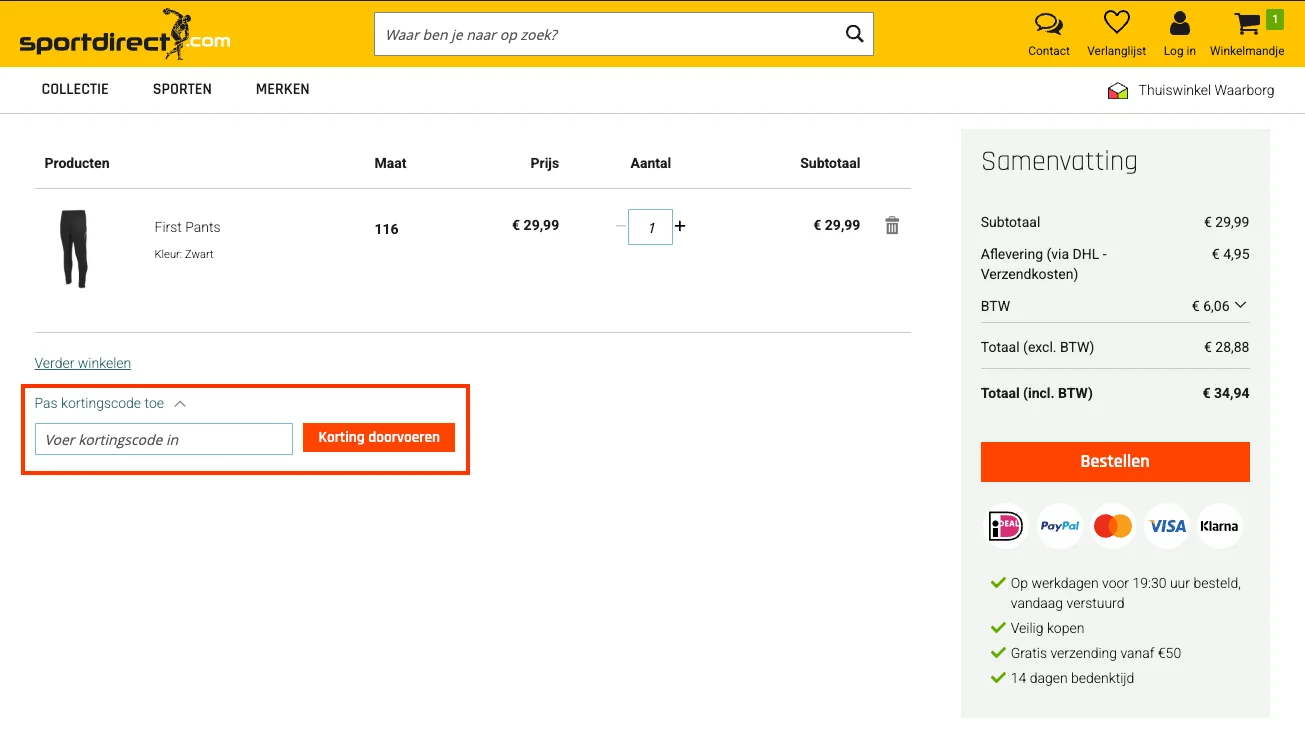Screen dimensions: 1305x749
Task: Open the Verlanglijst heart icon
Action: [x=1116, y=24]
